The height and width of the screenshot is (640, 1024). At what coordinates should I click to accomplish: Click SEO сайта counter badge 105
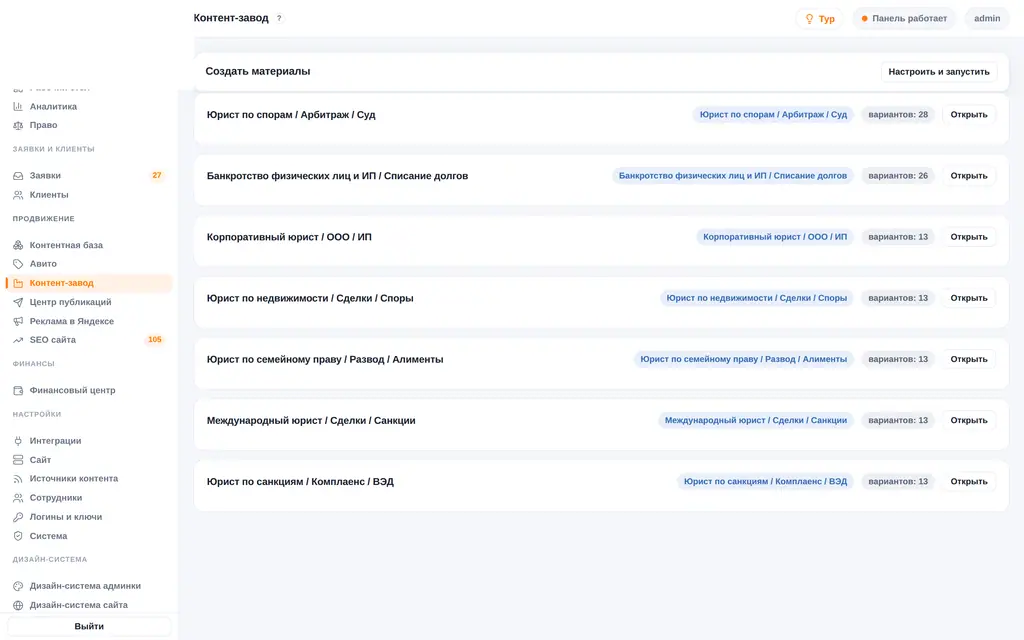(155, 340)
